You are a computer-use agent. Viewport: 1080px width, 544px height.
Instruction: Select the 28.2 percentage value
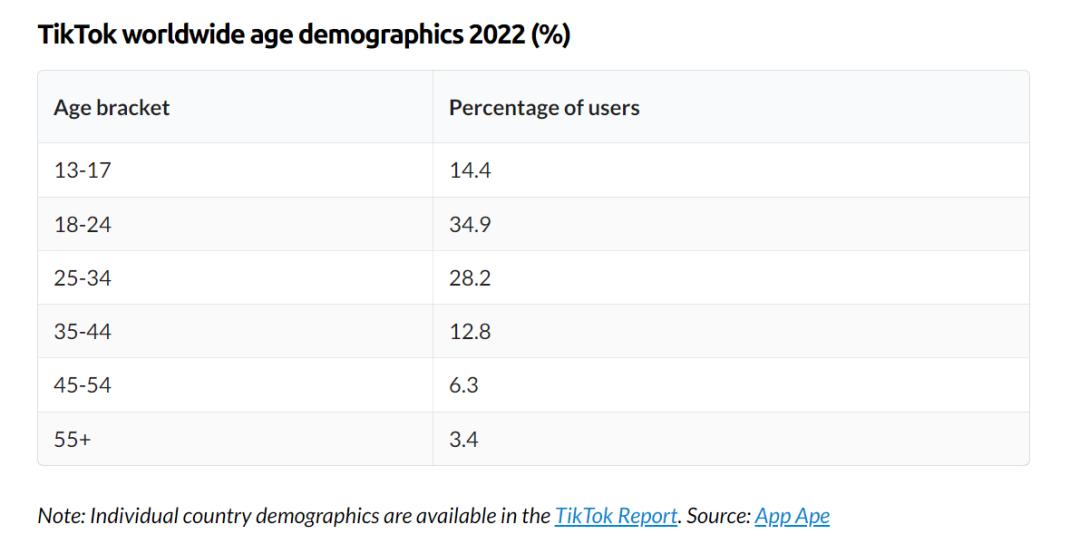tap(470, 278)
